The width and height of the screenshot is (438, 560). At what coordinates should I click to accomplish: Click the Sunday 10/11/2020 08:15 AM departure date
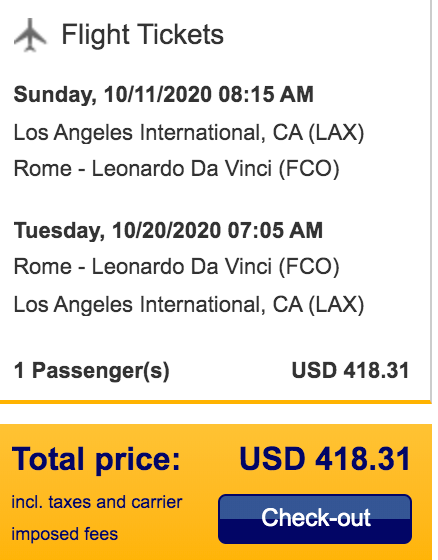[x=163, y=95]
